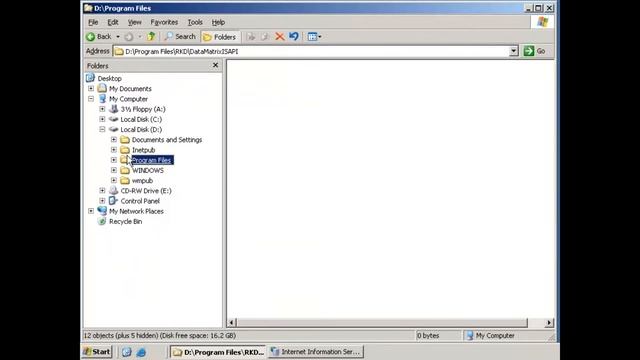The width and height of the screenshot is (640, 360).
Task: Open the Start menu
Action: (97, 351)
